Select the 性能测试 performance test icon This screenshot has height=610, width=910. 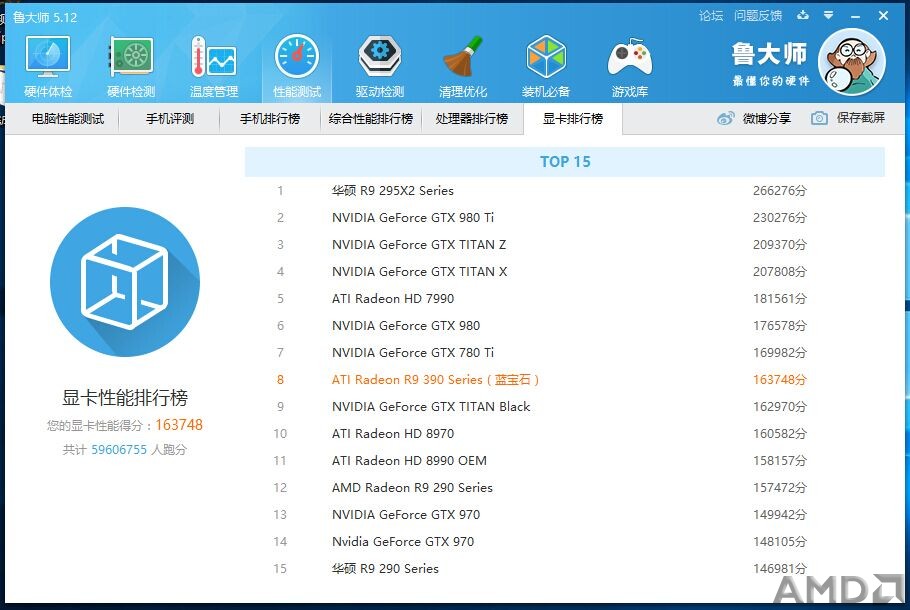(x=297, y=66)
